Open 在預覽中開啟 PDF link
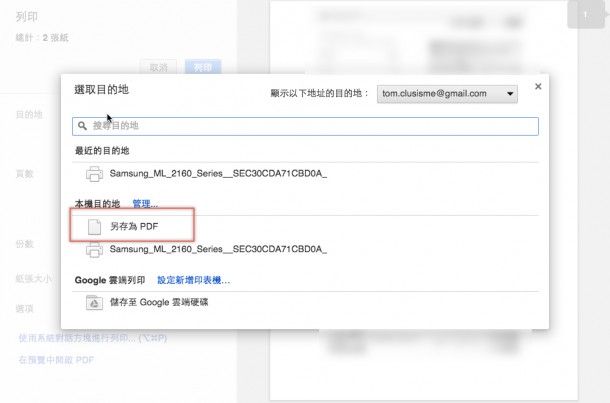 pos(56,360)
